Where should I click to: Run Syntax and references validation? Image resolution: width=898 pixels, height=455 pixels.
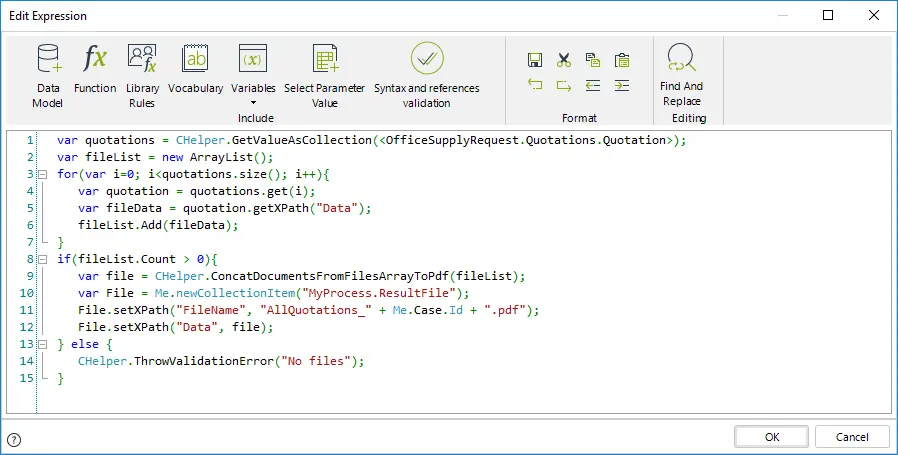[x=427, y=76]
